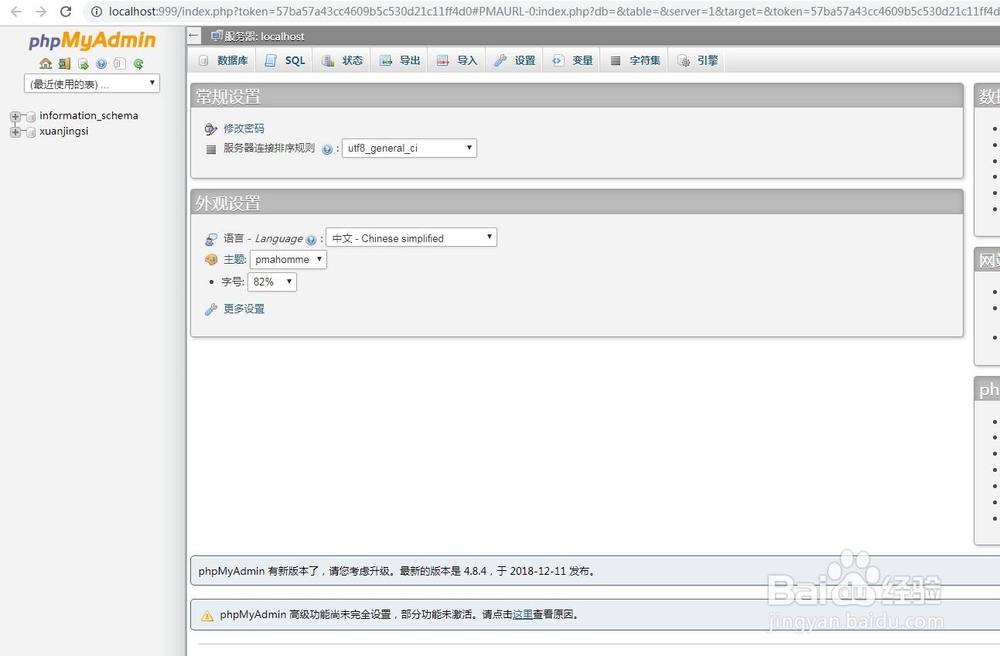The width and height of the screenshot is (1000, 656).
Task: Open the utf8_general_ci collation dropdown
Action: point(409,148)
